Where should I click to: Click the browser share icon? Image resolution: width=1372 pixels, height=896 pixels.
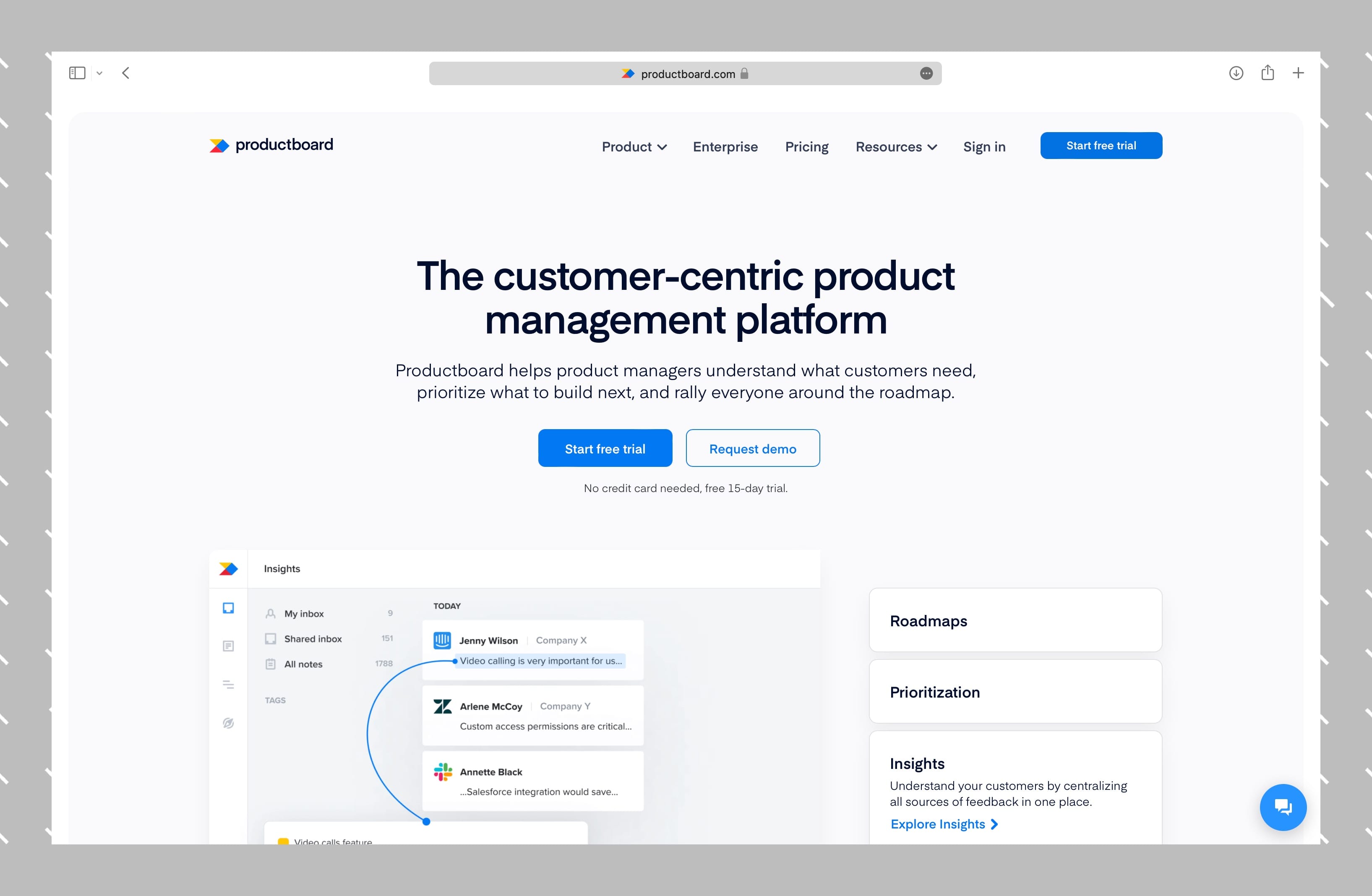[1267, 73]
